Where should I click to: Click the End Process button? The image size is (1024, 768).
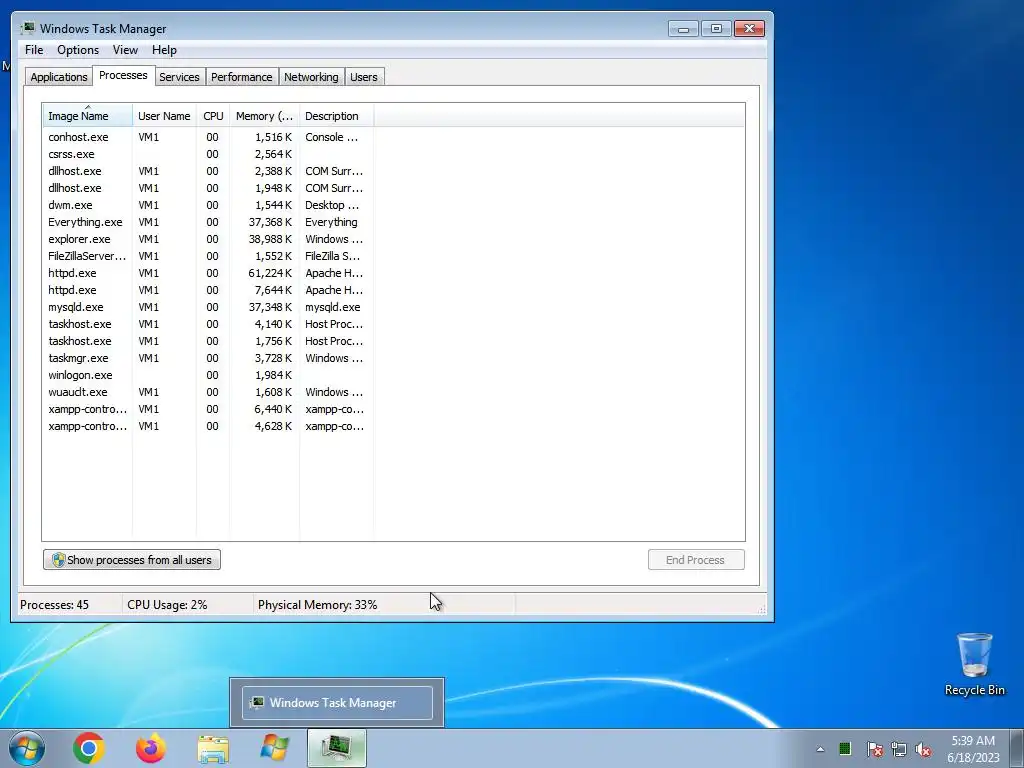696,560
